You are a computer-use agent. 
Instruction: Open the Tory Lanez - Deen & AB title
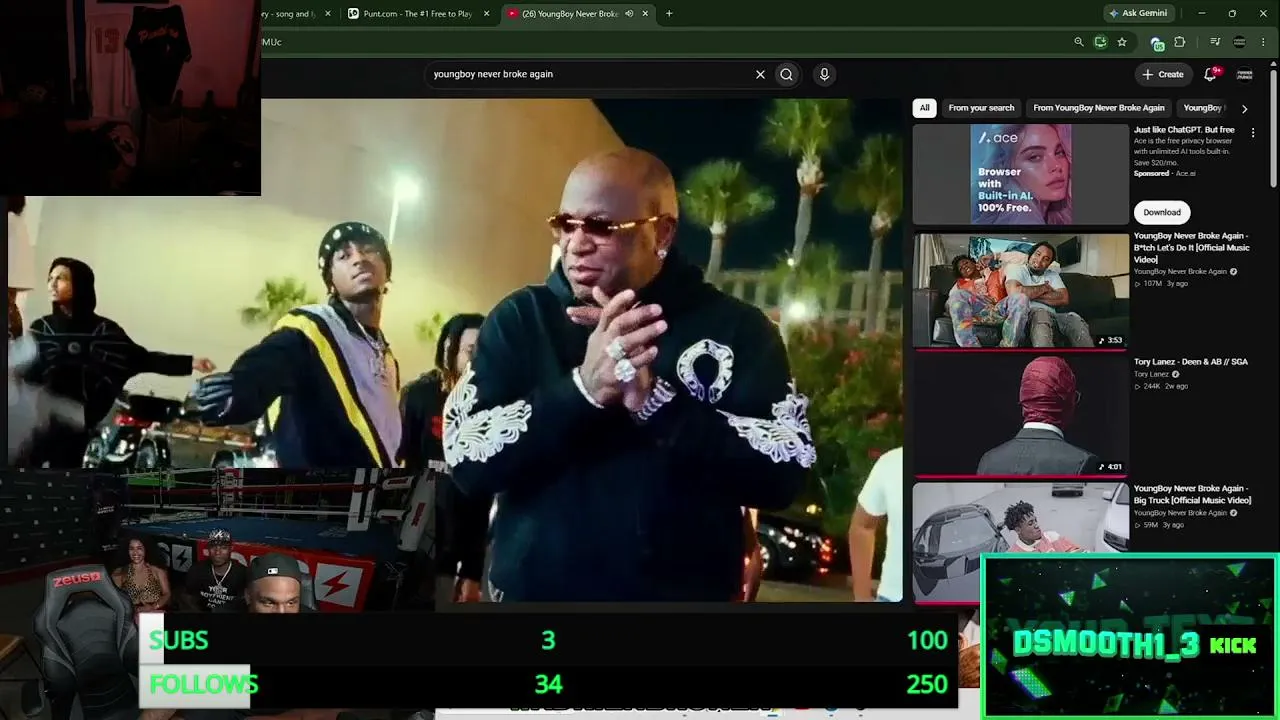point(1191,362)
